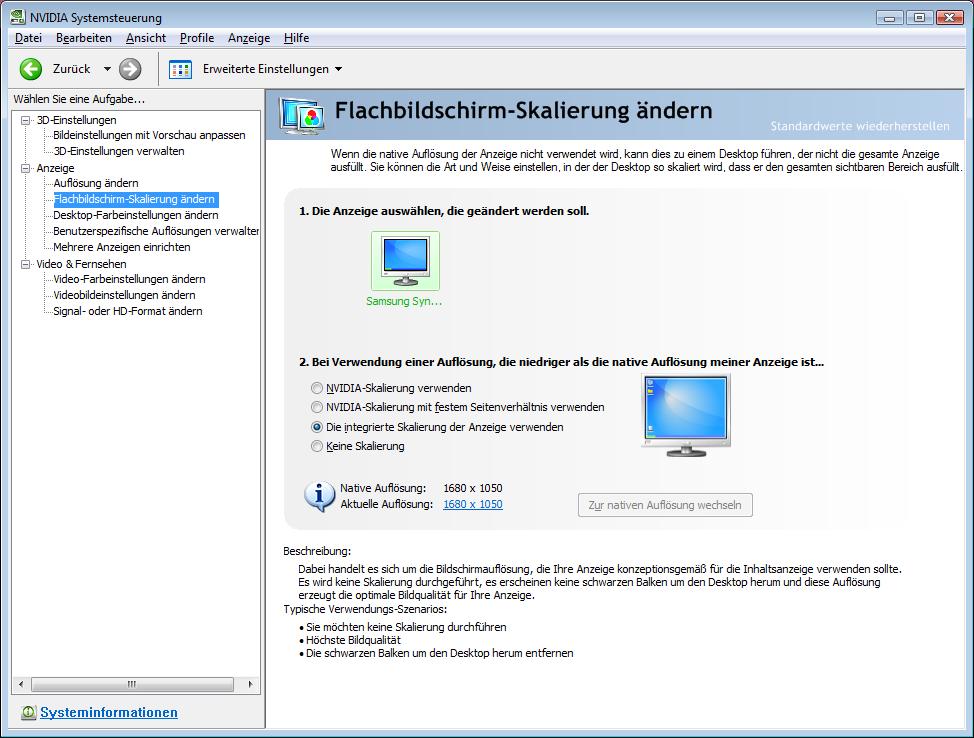Click the Höchste Bildqualität bullet text
This screenshot has height=738, width=974.
pyautogui.click(x=353, y=640)
